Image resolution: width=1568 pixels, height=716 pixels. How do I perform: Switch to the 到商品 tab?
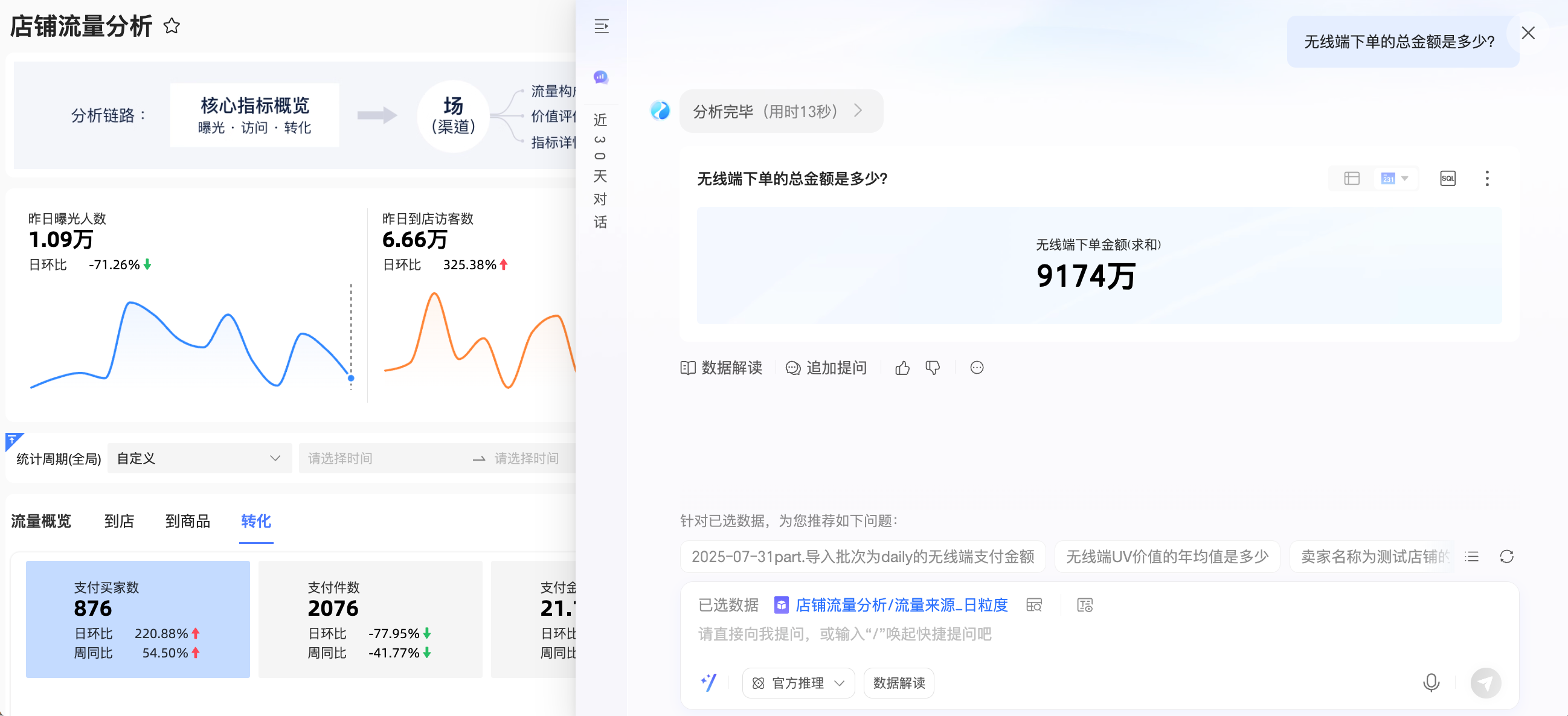point(187,521)
